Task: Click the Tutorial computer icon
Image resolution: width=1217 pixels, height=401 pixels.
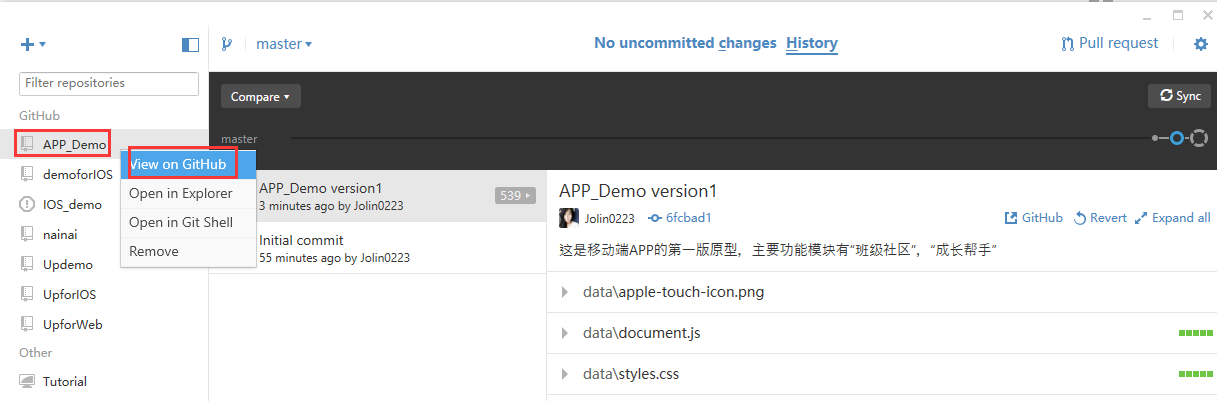Action: pos(27,381)
